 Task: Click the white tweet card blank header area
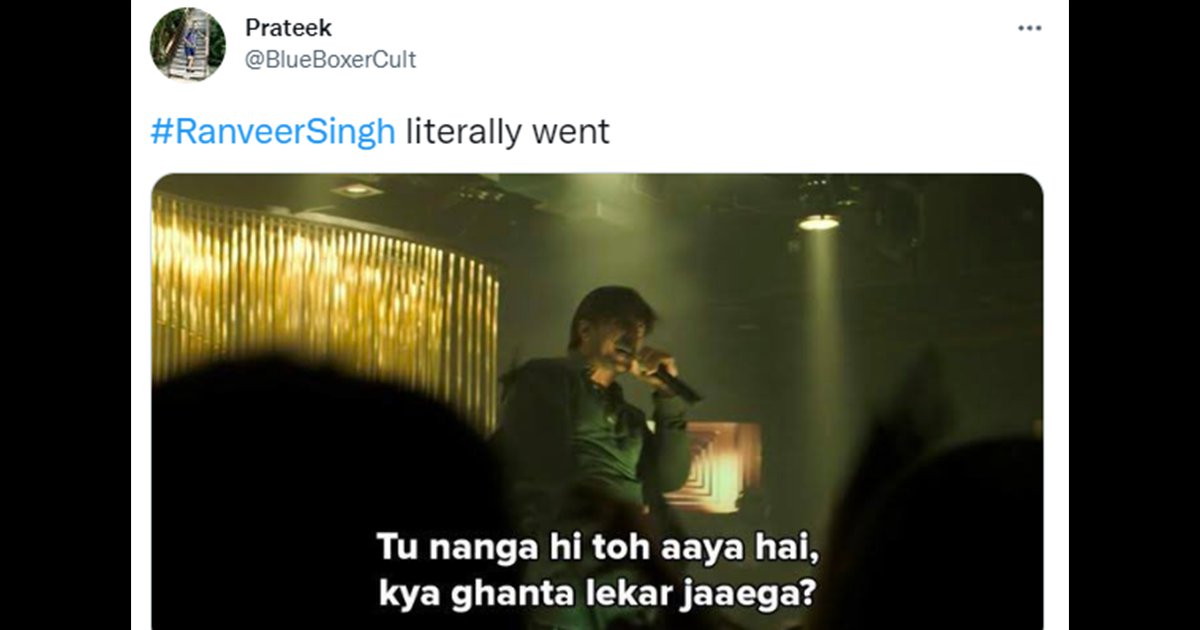700,45
